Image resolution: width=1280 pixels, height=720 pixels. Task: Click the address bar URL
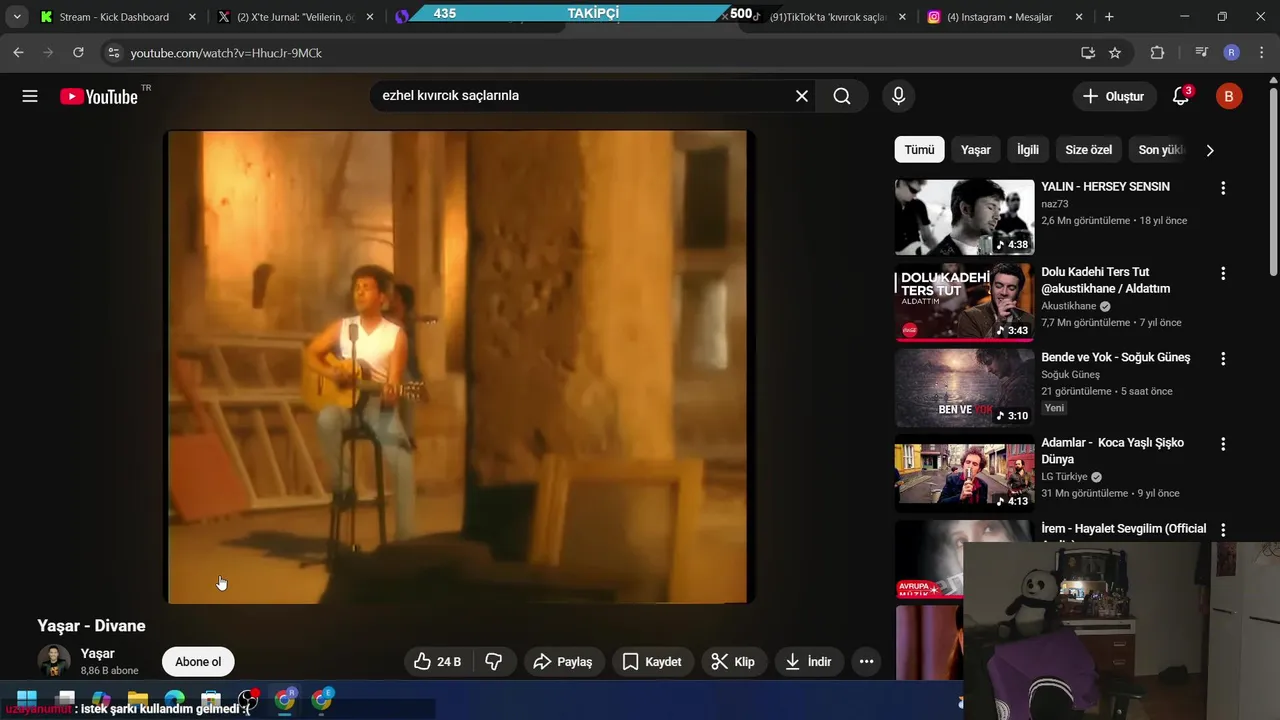coord(227,53)
